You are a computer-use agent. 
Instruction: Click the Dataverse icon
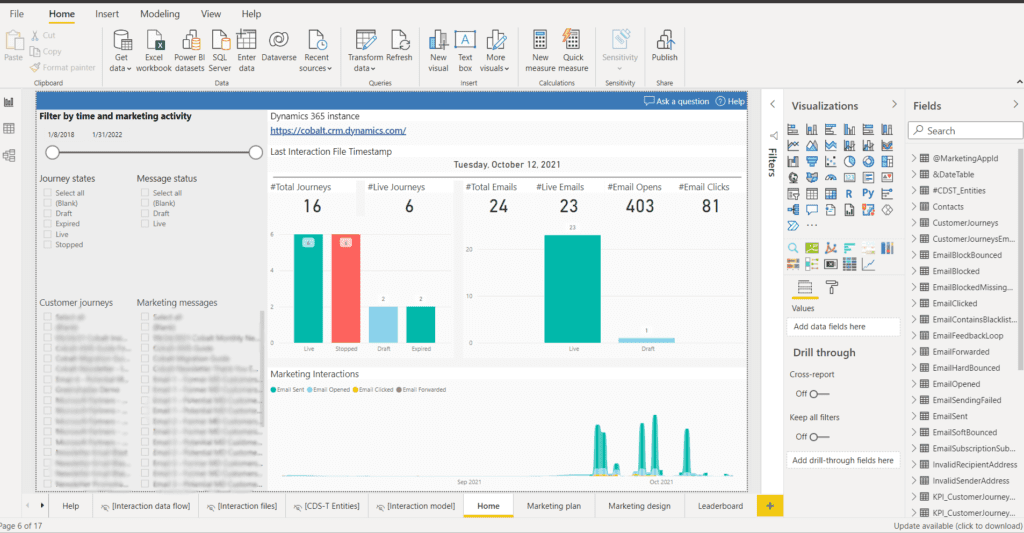(279, 40)
